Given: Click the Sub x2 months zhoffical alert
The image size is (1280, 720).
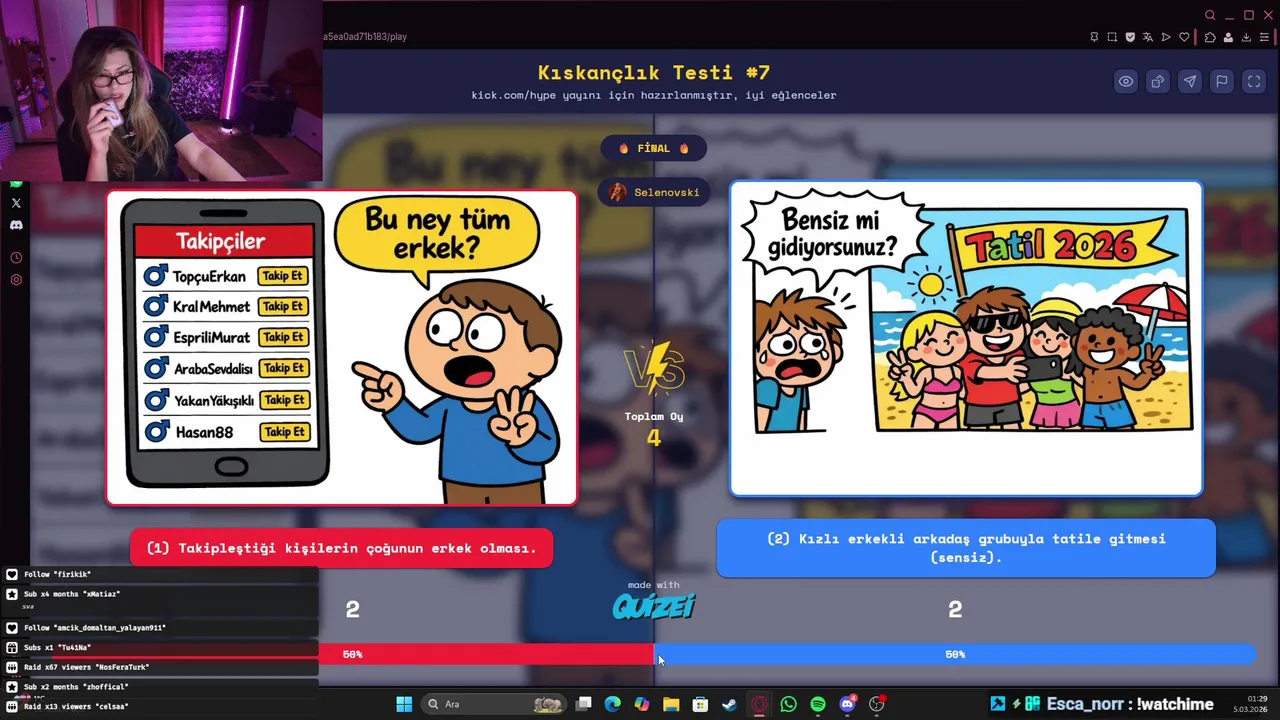Looking at the screenshot, I should tap(160, 687).
